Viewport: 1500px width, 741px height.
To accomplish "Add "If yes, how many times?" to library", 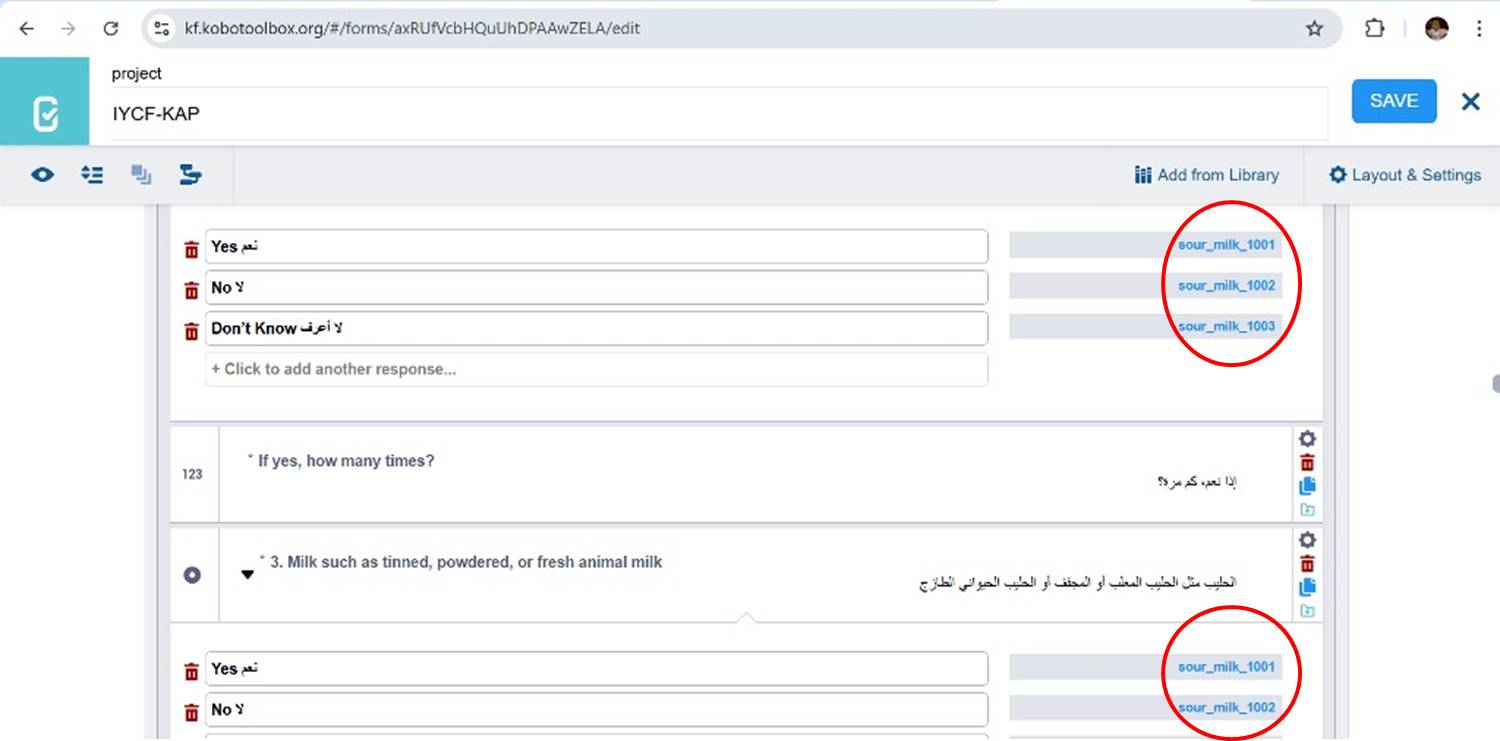I will tap(1307, 510).
